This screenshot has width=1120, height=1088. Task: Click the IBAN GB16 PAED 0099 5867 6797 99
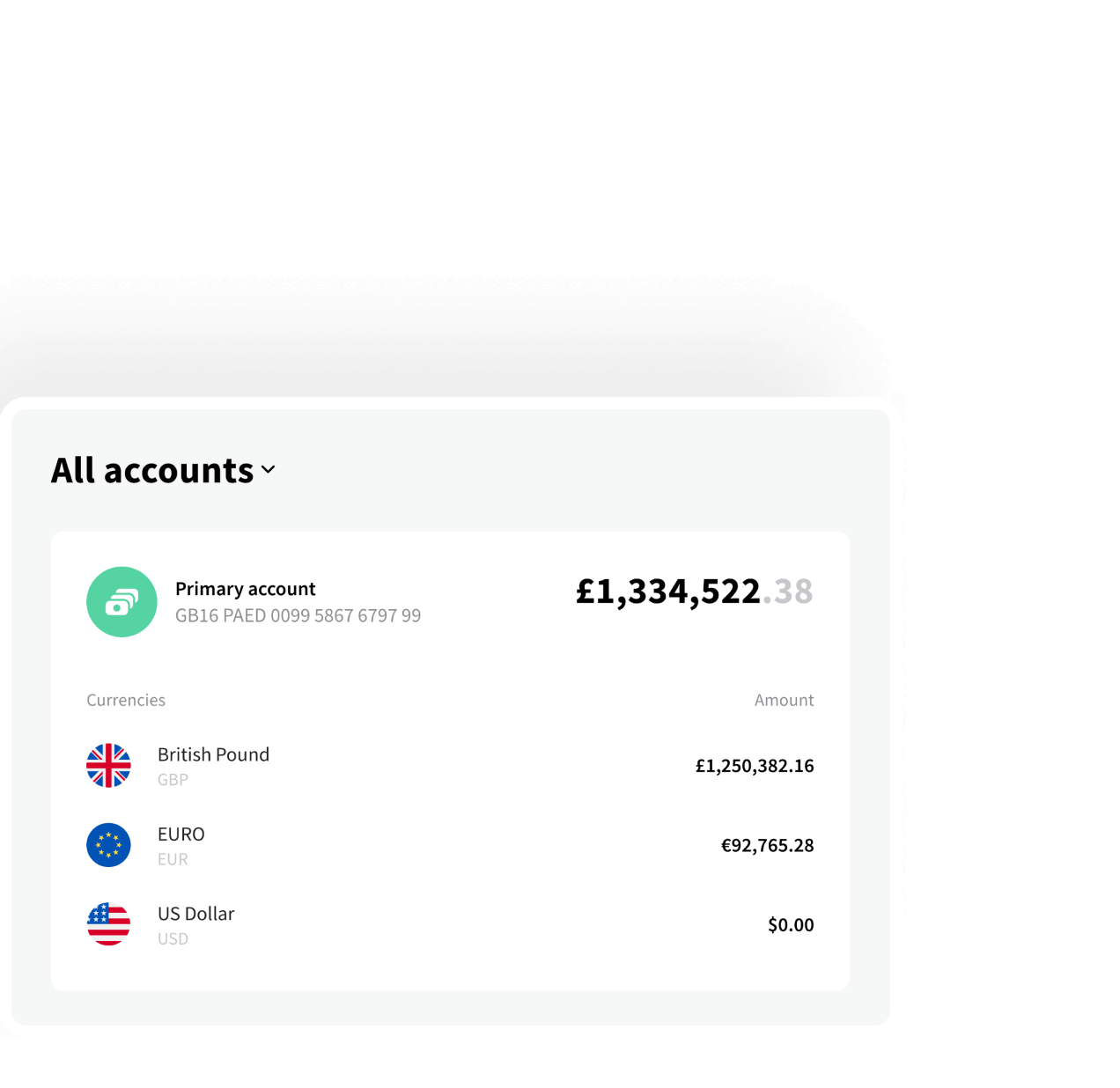coord(298,615)
